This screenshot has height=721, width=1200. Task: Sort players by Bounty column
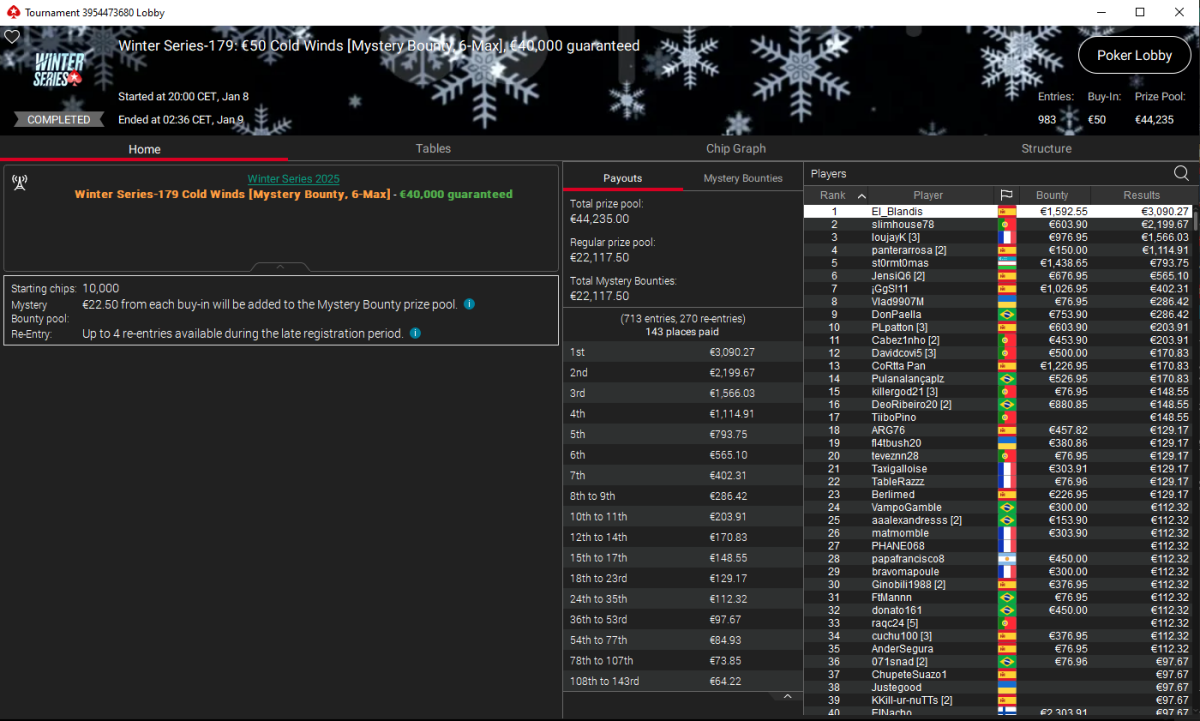tap(1052, 195)
